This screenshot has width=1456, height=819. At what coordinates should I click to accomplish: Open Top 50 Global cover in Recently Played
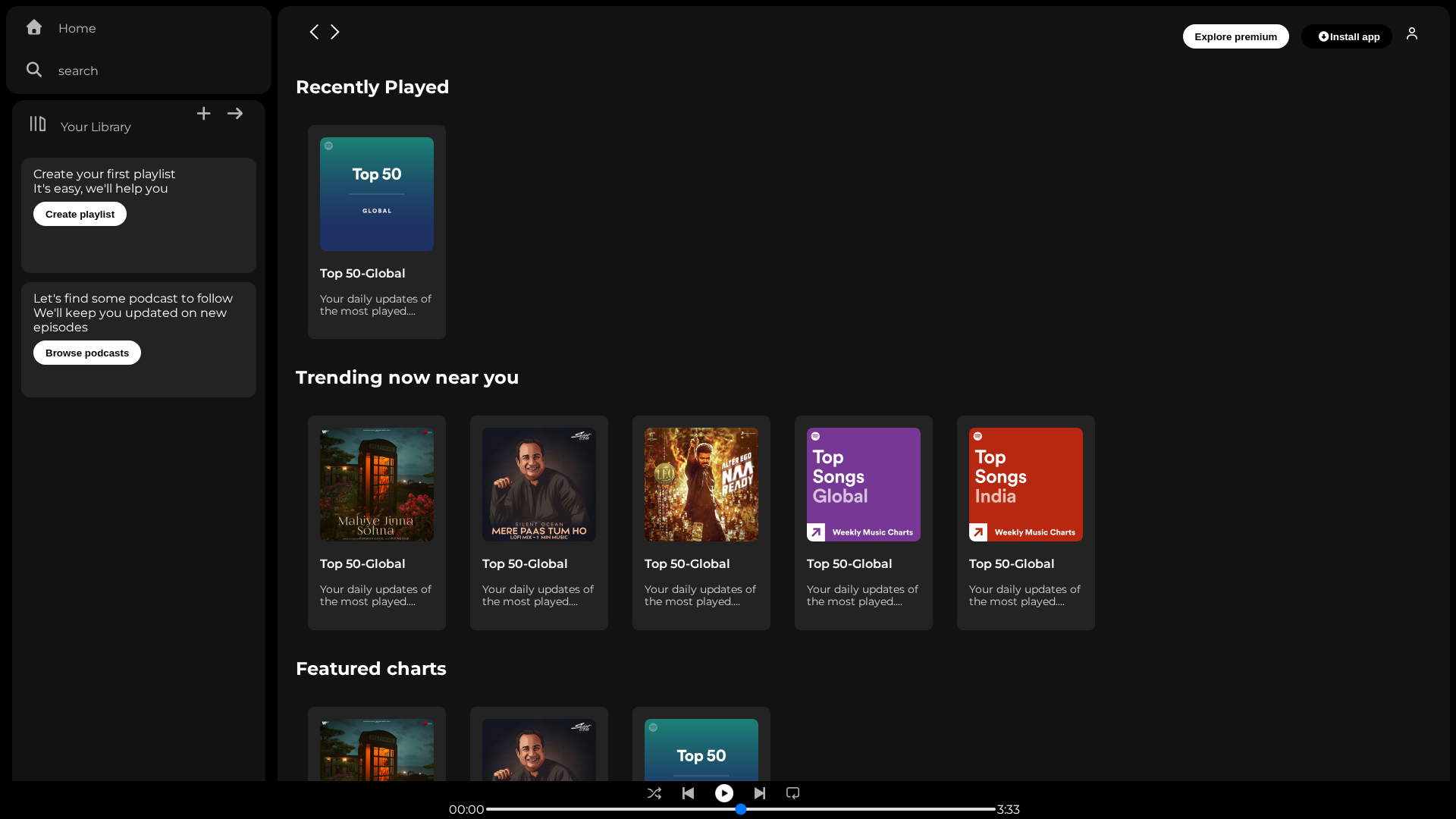coord(377,194)
